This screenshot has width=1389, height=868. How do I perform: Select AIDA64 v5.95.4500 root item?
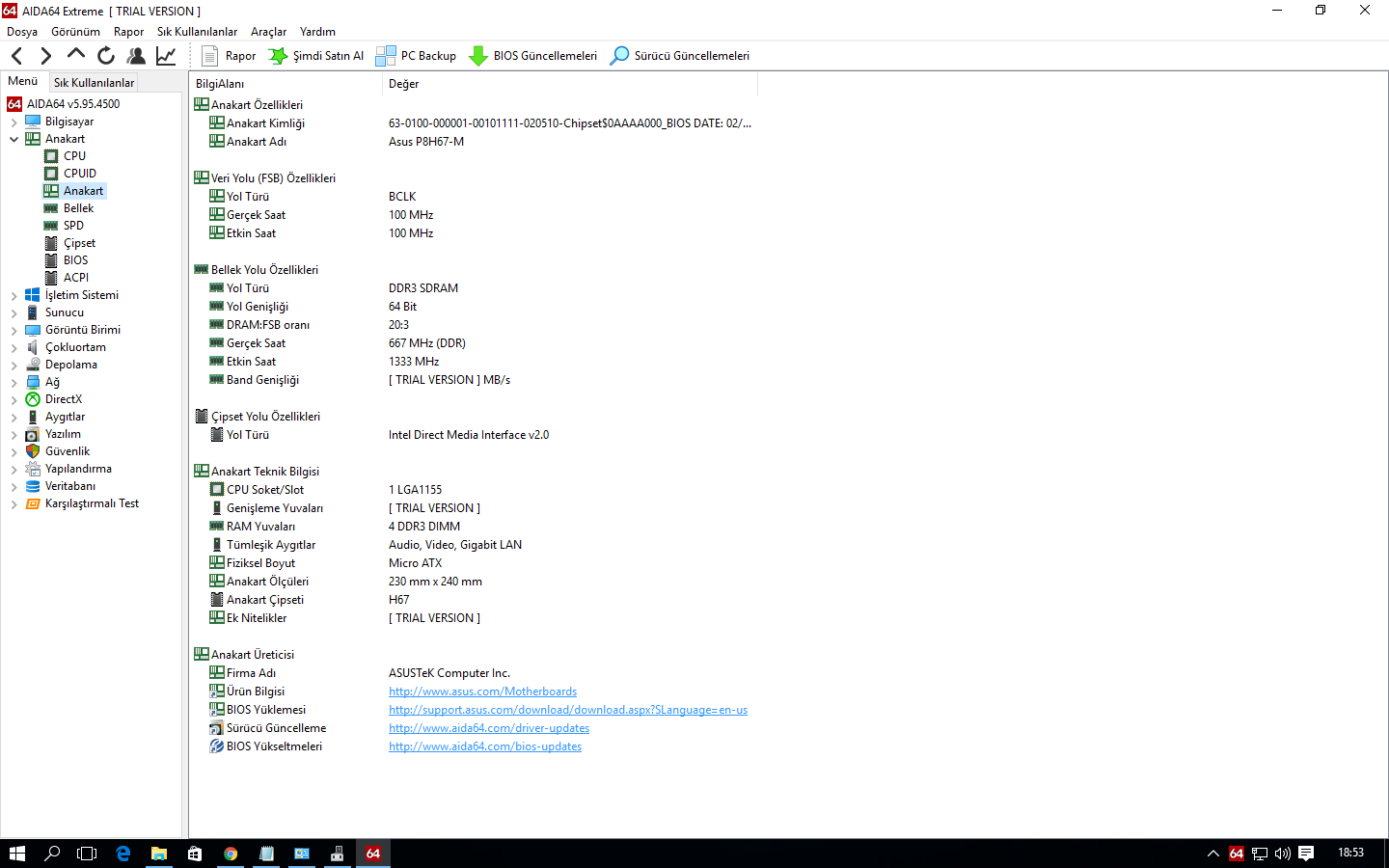[x=72, y=104]
